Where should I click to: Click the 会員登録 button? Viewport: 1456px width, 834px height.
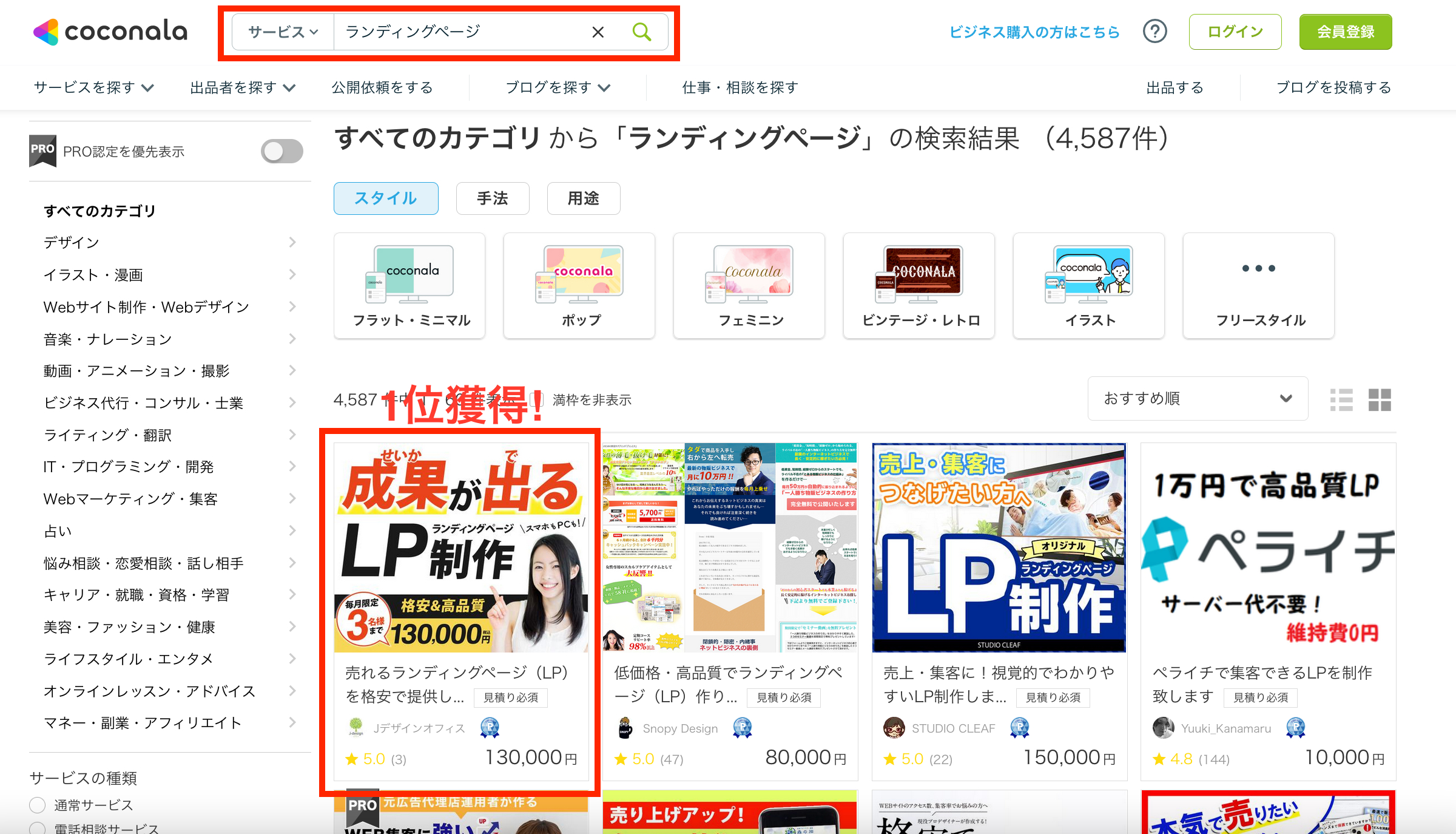[x=1346, y=32]
